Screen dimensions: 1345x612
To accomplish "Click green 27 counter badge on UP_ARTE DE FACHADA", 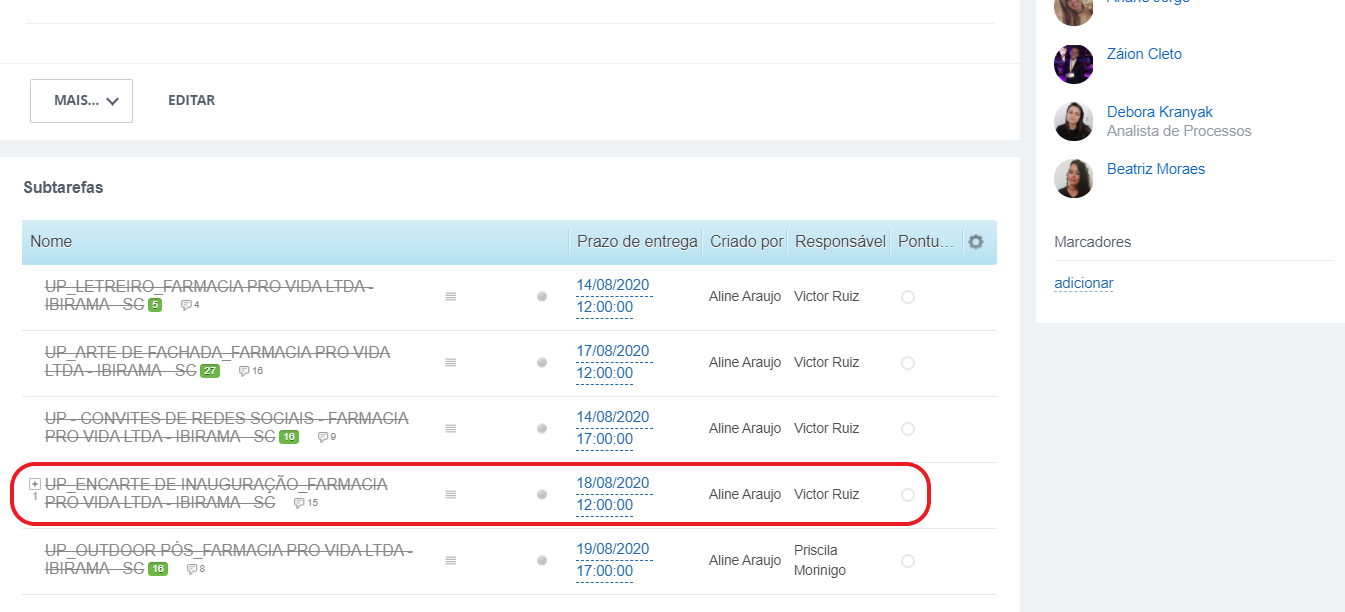I will (x=210, y=371).
